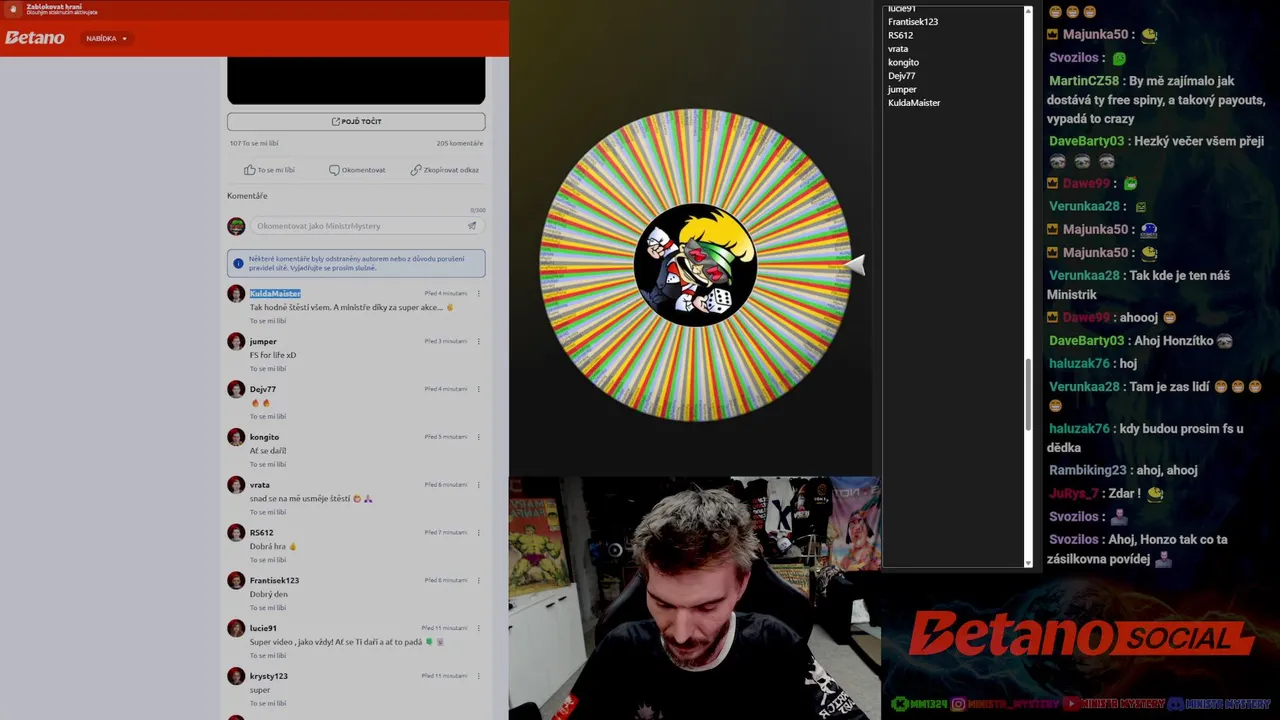Viewport: 1280px width, 720px height.
Task: Select jumper in the wheel names list
Action: click(902, 89)
